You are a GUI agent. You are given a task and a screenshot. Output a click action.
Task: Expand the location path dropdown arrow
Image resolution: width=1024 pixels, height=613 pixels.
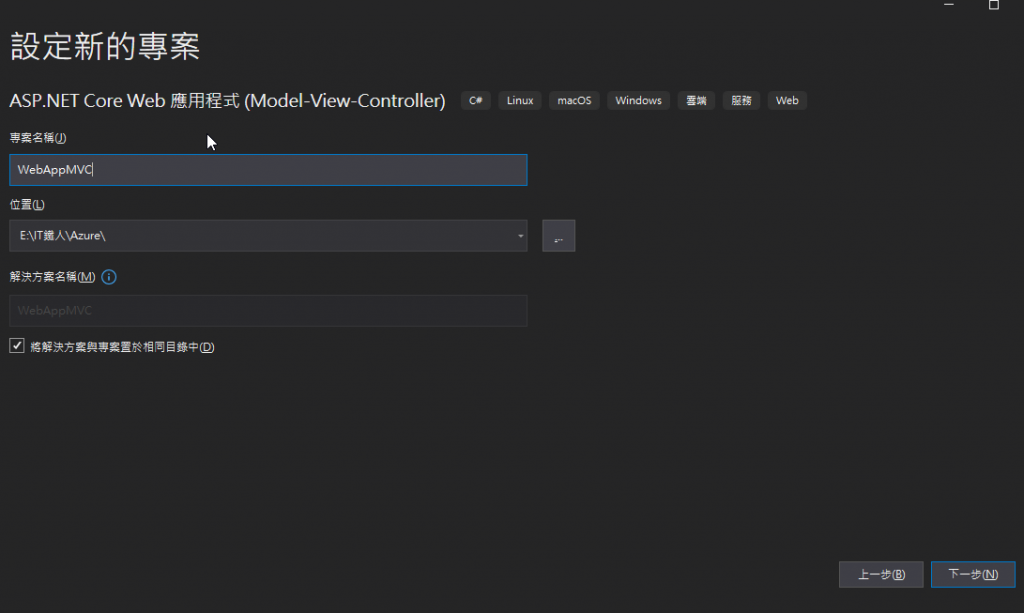[x=521, y=236]
